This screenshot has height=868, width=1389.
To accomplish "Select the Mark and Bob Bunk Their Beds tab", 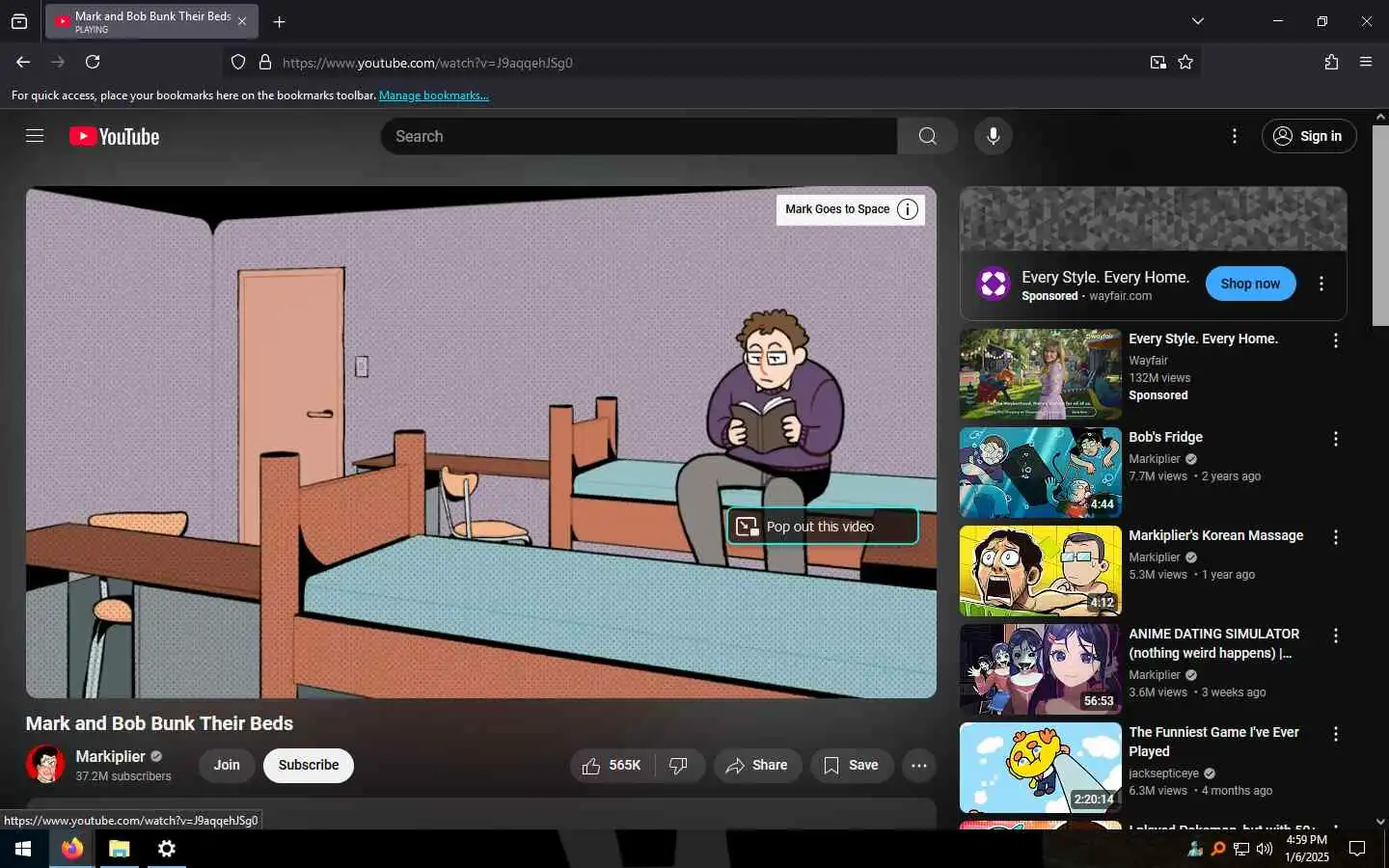I will point(151,21).
